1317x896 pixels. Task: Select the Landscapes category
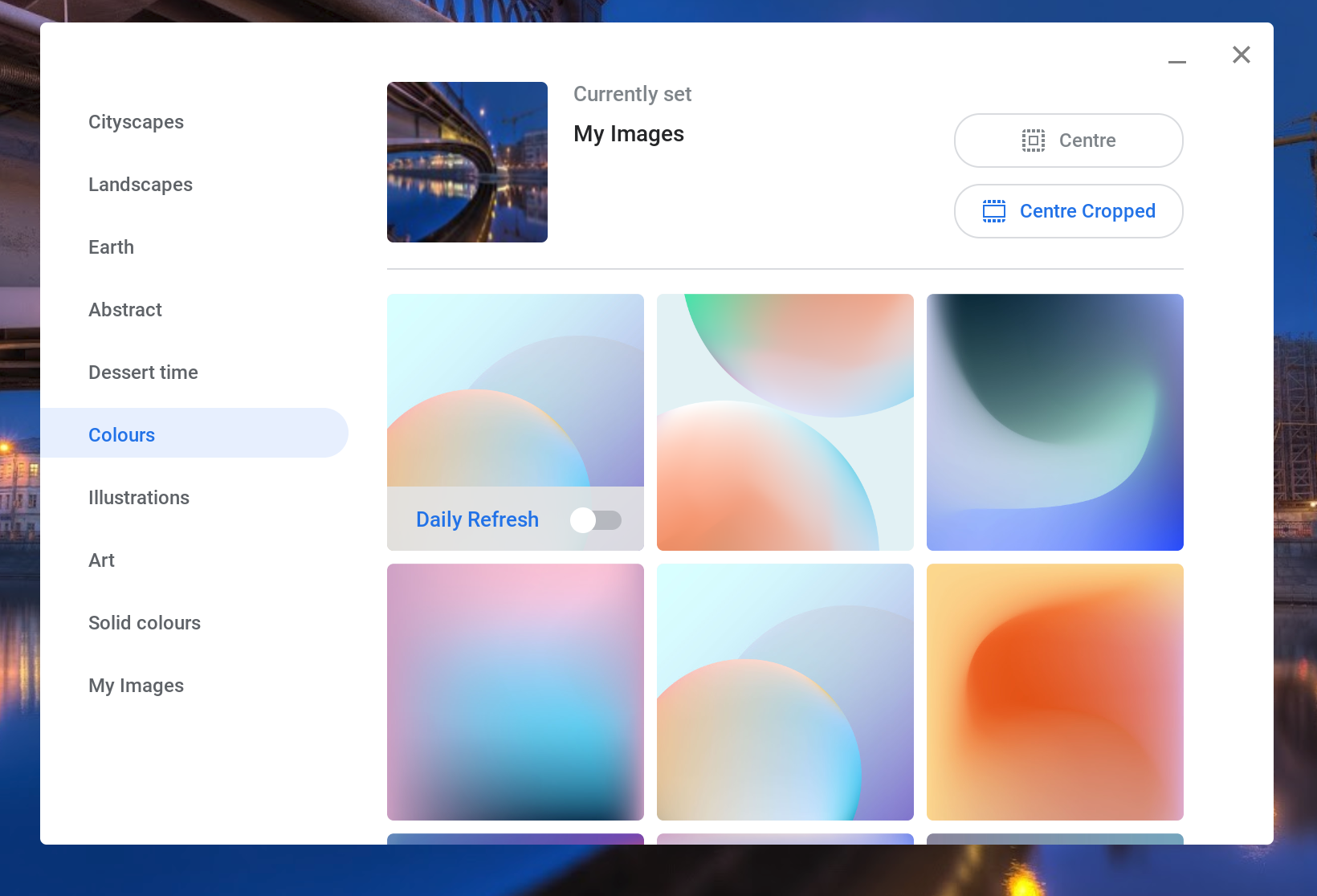pos(141,185)
